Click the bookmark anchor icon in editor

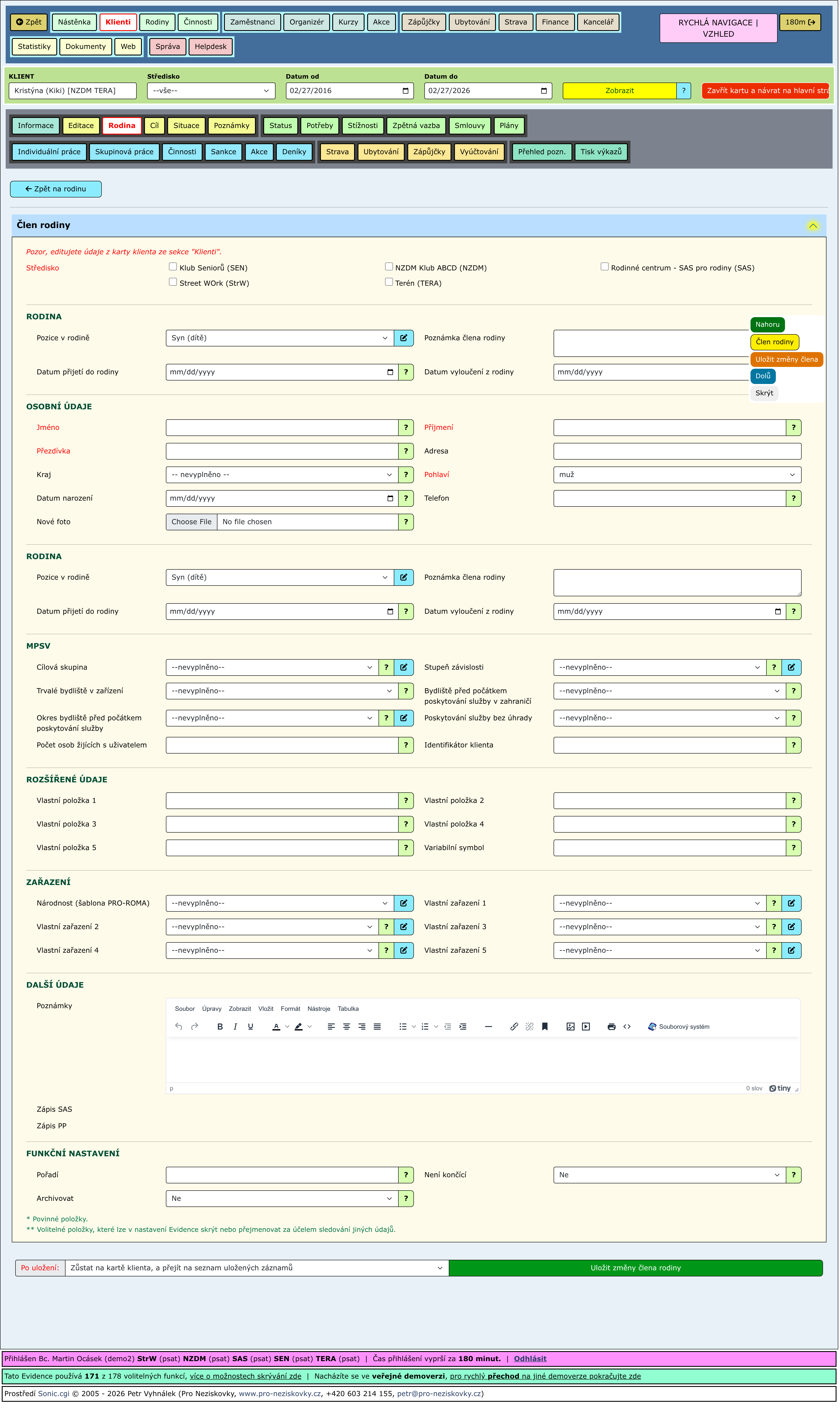545,1027
